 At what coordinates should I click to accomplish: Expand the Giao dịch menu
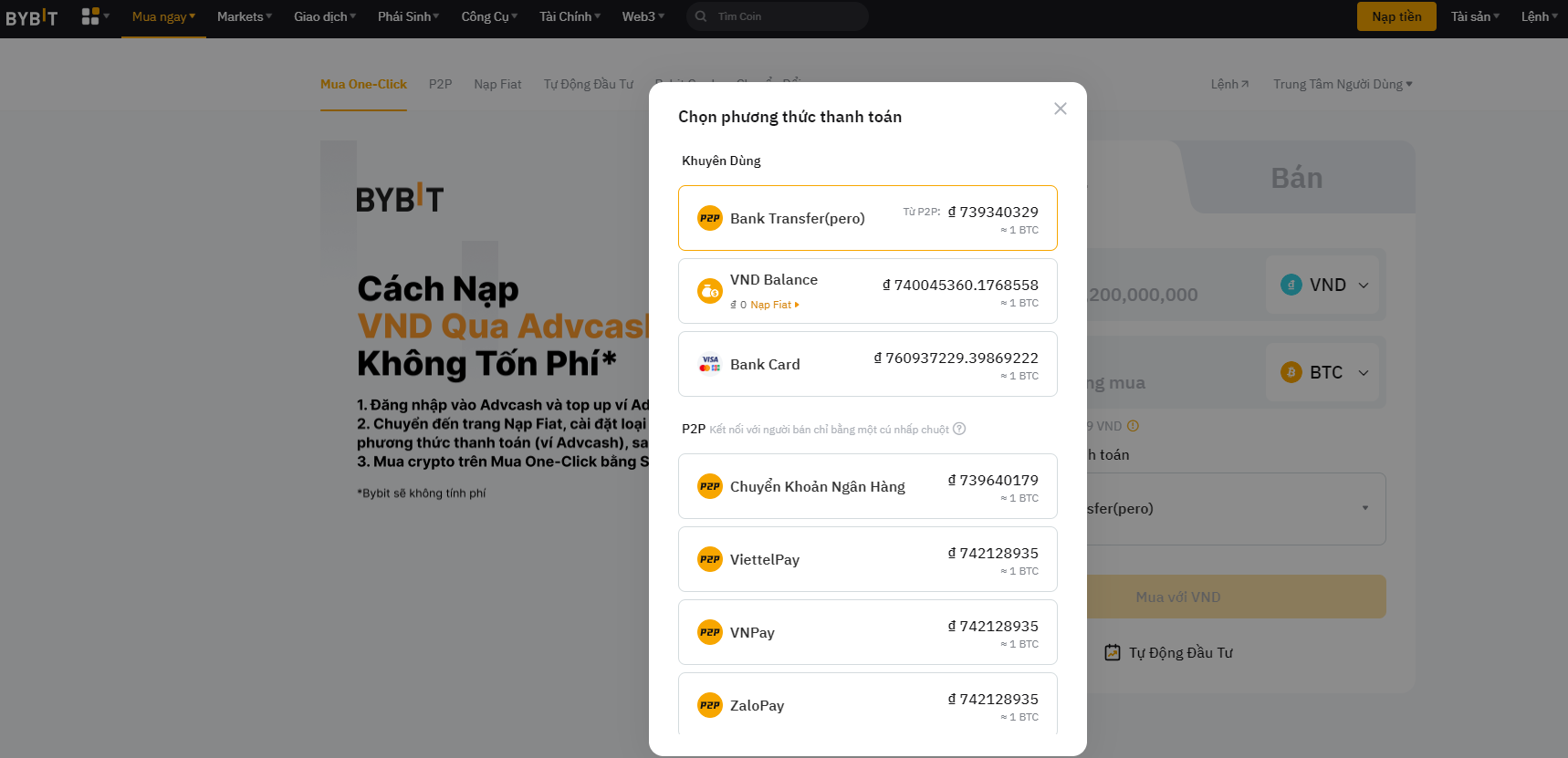[x=325, y=16]
